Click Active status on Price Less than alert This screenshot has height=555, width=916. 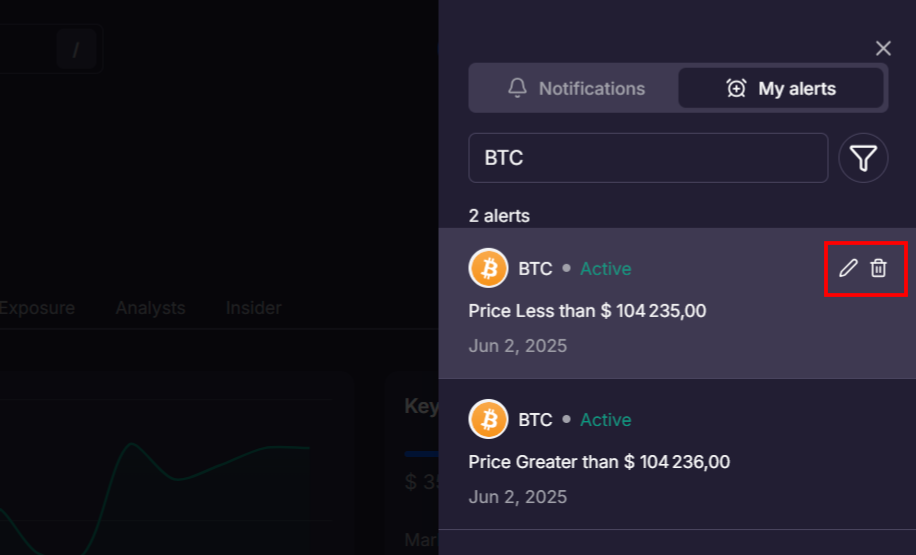605,269
